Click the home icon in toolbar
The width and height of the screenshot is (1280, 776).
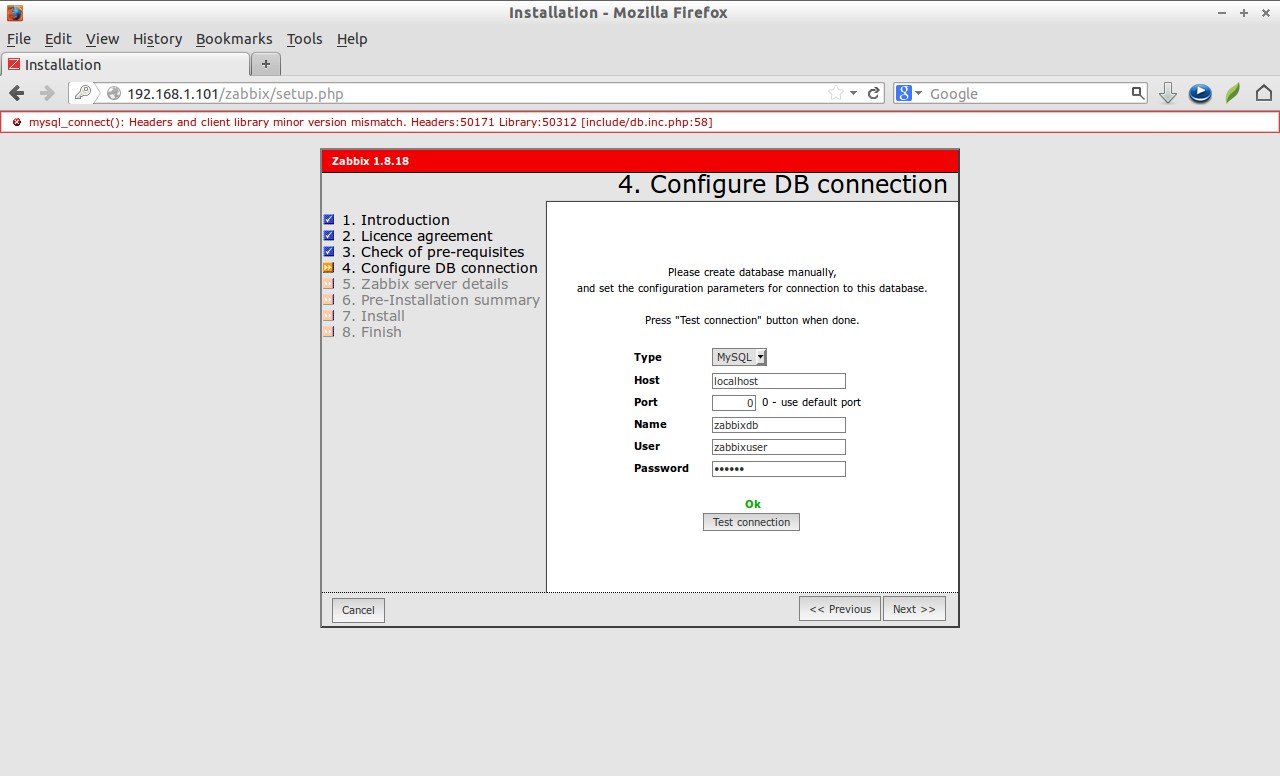pos(1264,93)
